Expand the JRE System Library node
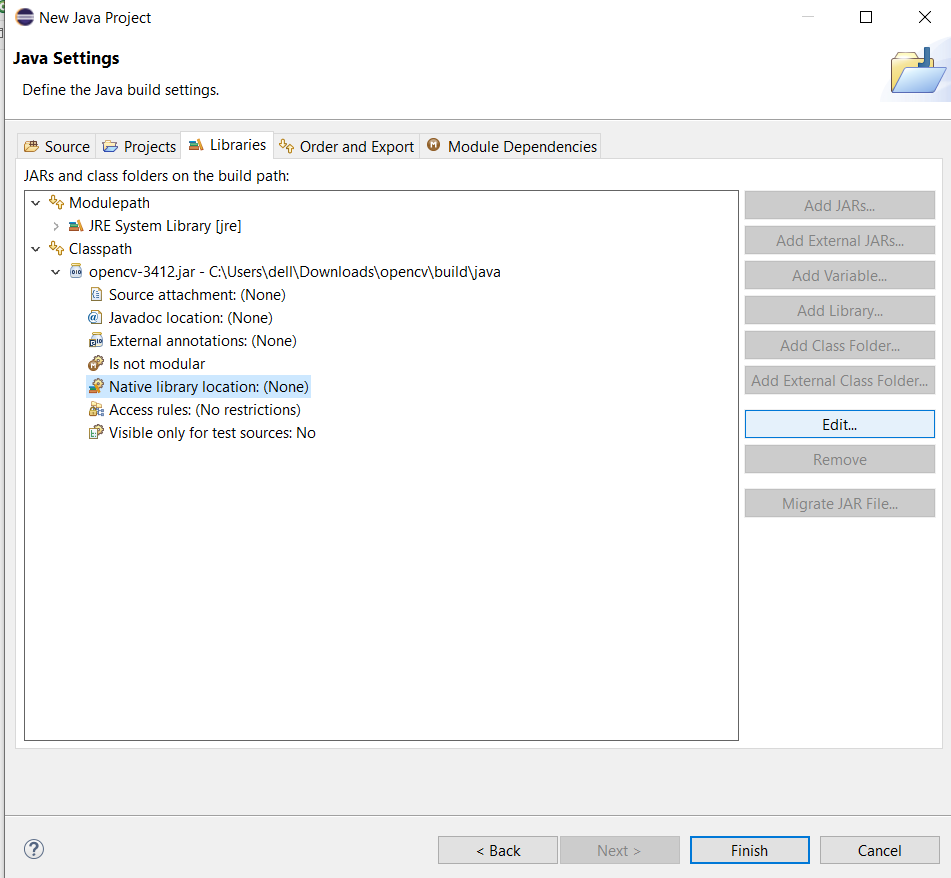951x878 pixels. tap(56, 226)
